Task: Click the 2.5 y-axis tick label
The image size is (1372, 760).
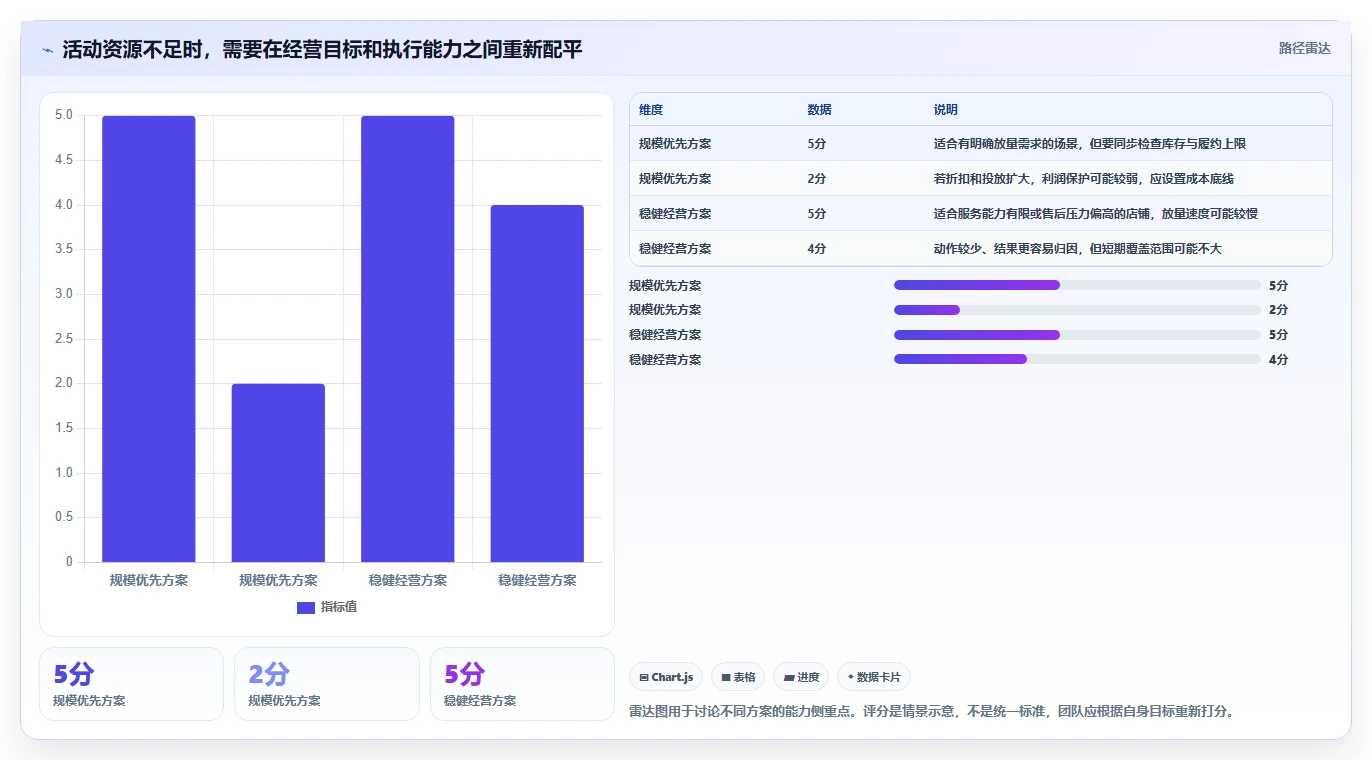Action: click(x=64, y=339)
